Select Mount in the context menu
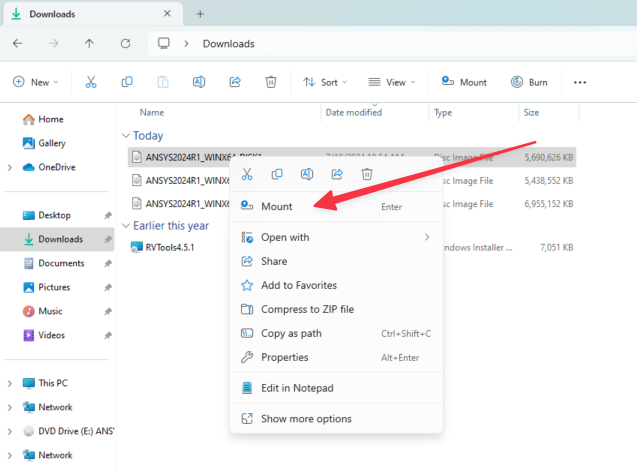Image resolution: width=637 pixels, height=470 pixels. 276,207
